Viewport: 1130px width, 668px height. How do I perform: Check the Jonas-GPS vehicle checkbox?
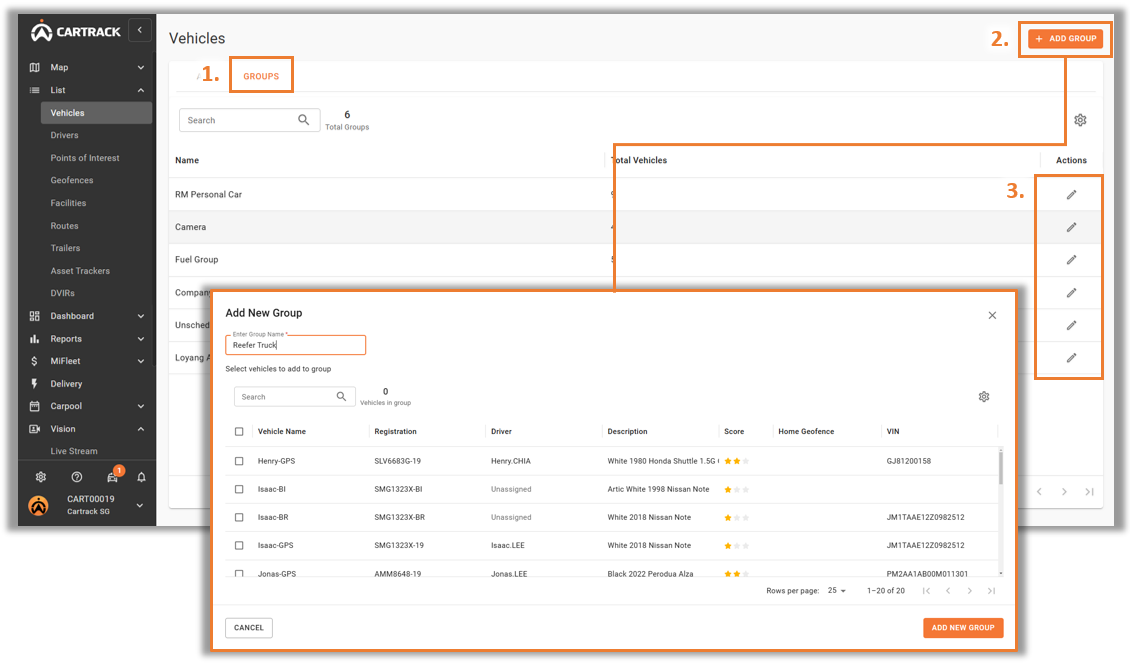pyautogui.click(x=239, y=574)
